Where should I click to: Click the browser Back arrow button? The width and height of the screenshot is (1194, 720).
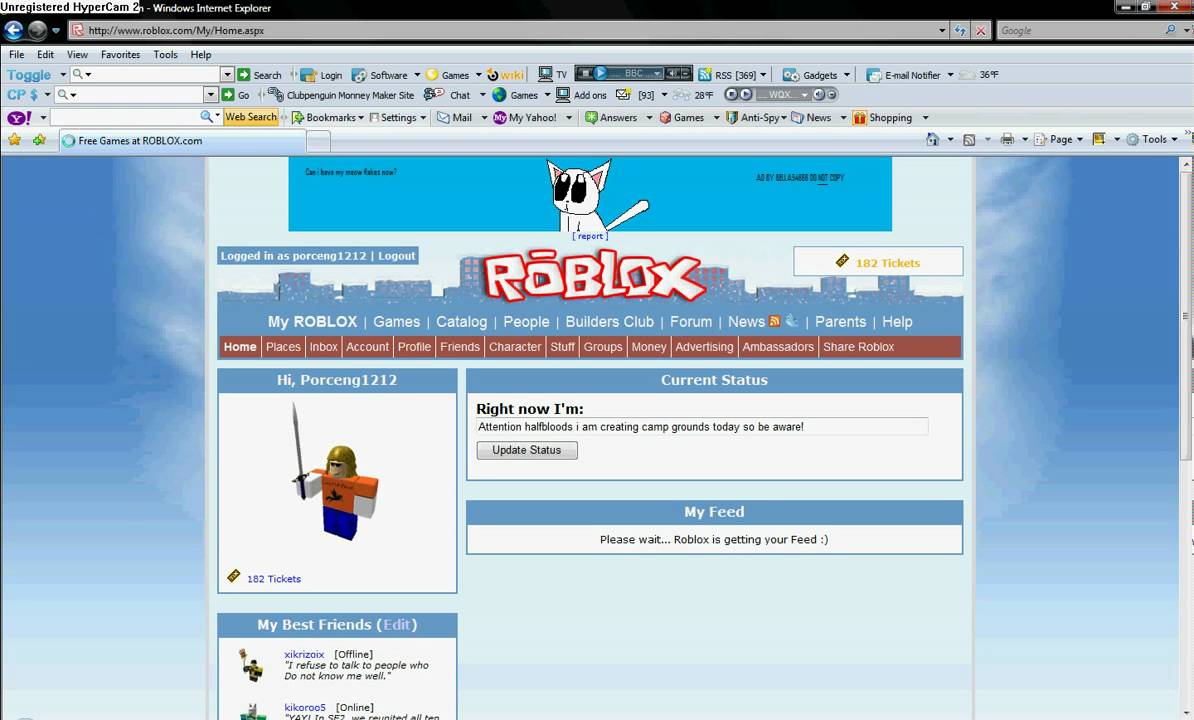[x=14, y=30]
